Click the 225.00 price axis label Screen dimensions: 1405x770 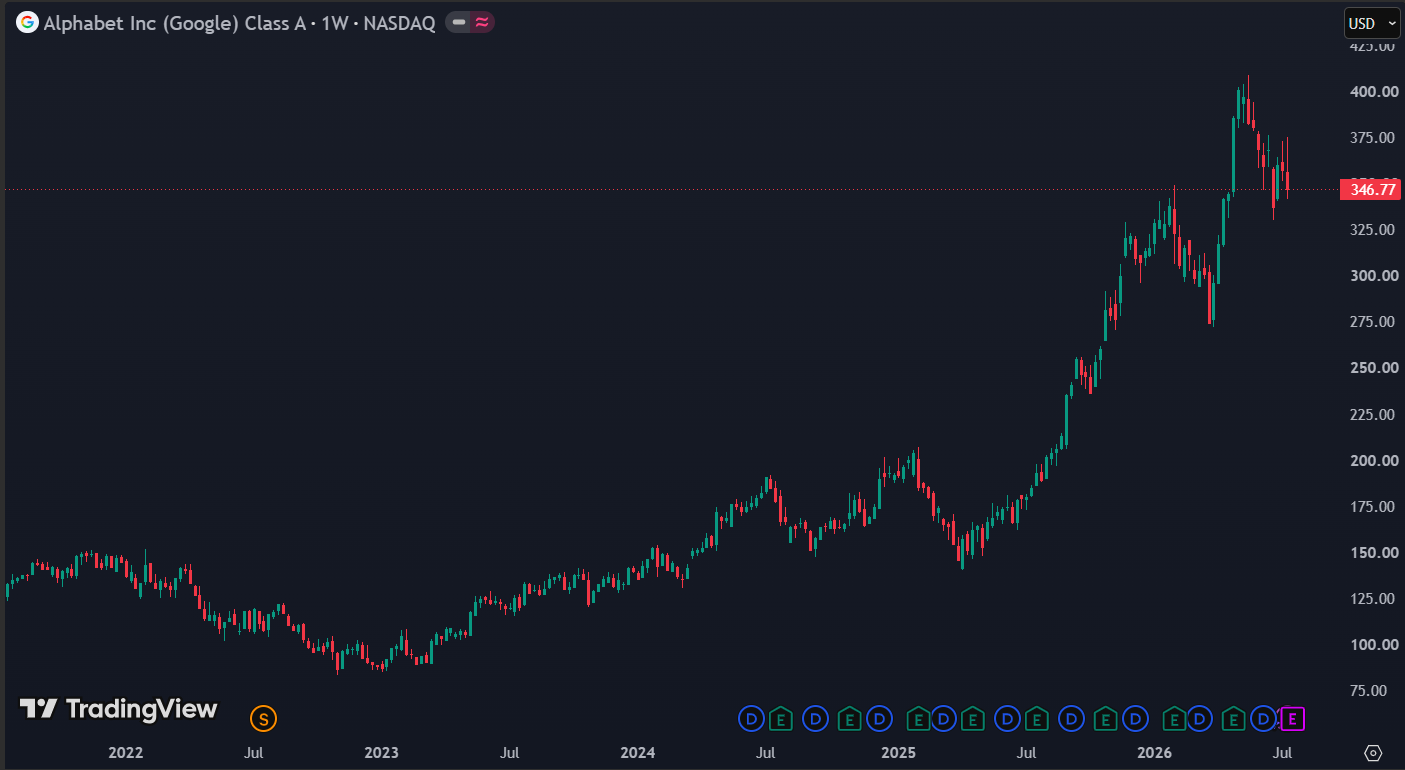tap(1374, 414)
